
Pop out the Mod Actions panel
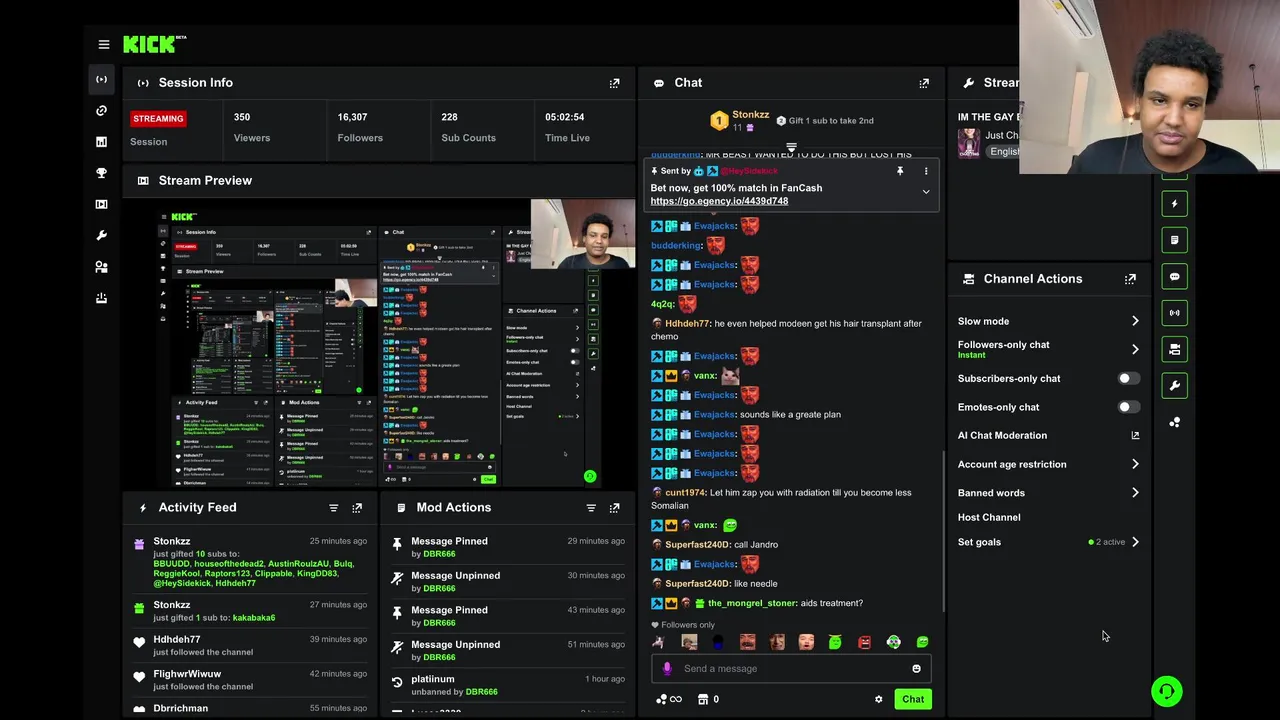(x=614, y=508)
